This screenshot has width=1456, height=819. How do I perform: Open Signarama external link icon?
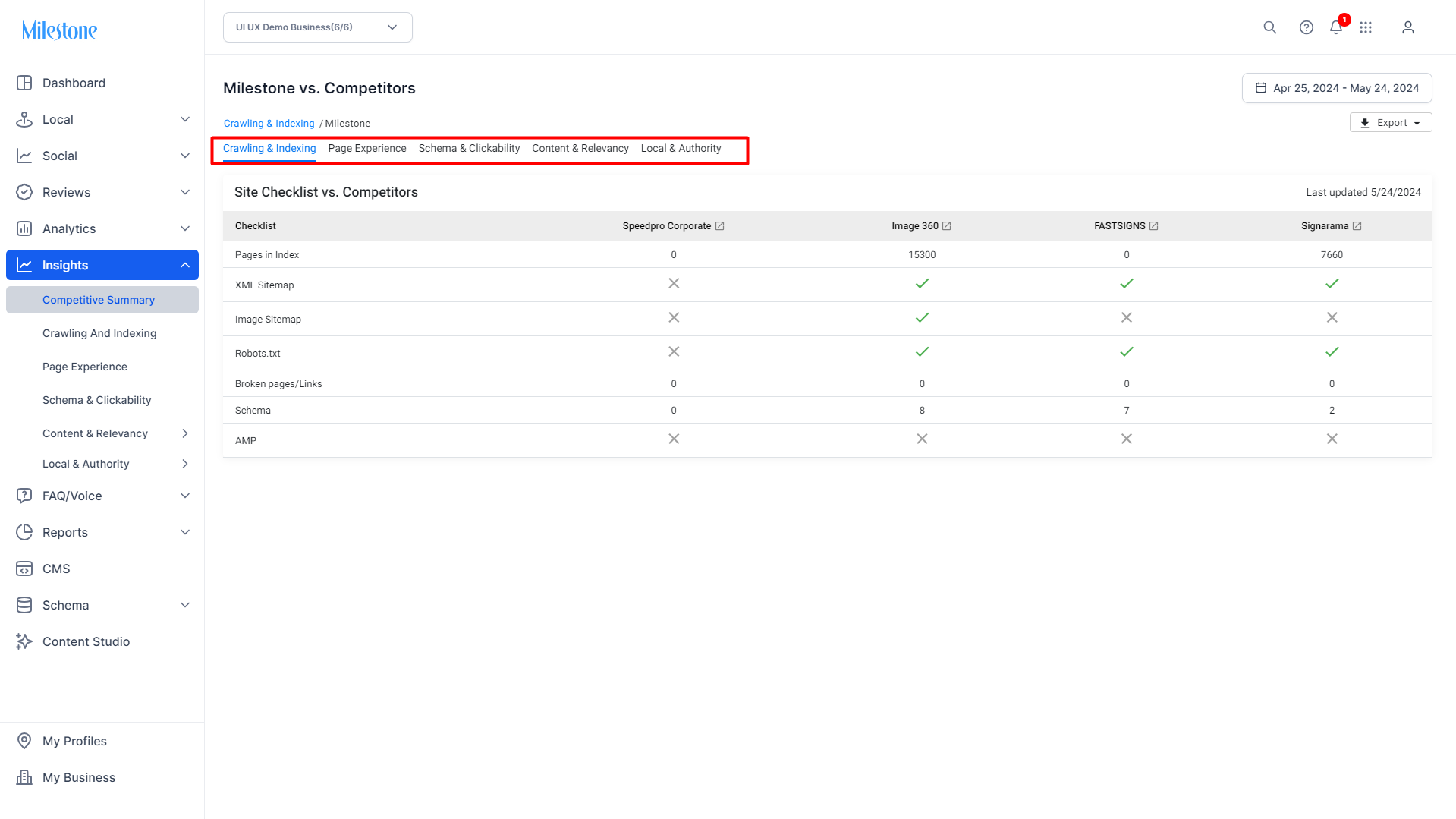tap(1357, 226)
